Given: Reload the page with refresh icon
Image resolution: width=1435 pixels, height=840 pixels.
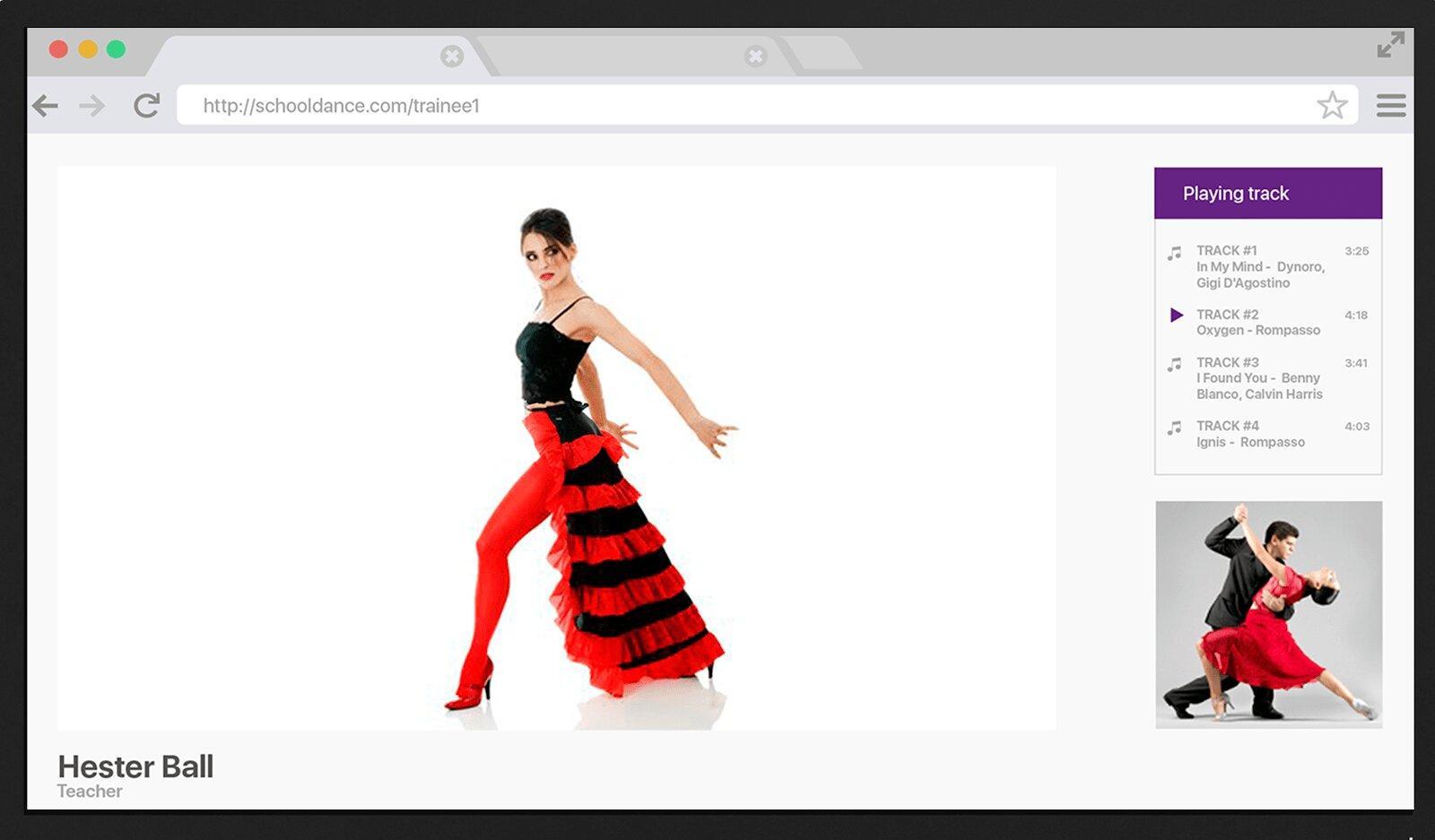Looking at the screenshot, I should pos(146,106).
